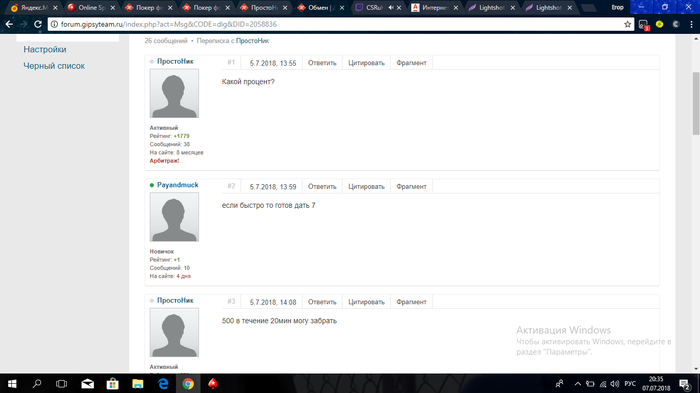Screen dimensions: 700x393
Task: Open Task View on taskbar
Action: coord(62,384)
